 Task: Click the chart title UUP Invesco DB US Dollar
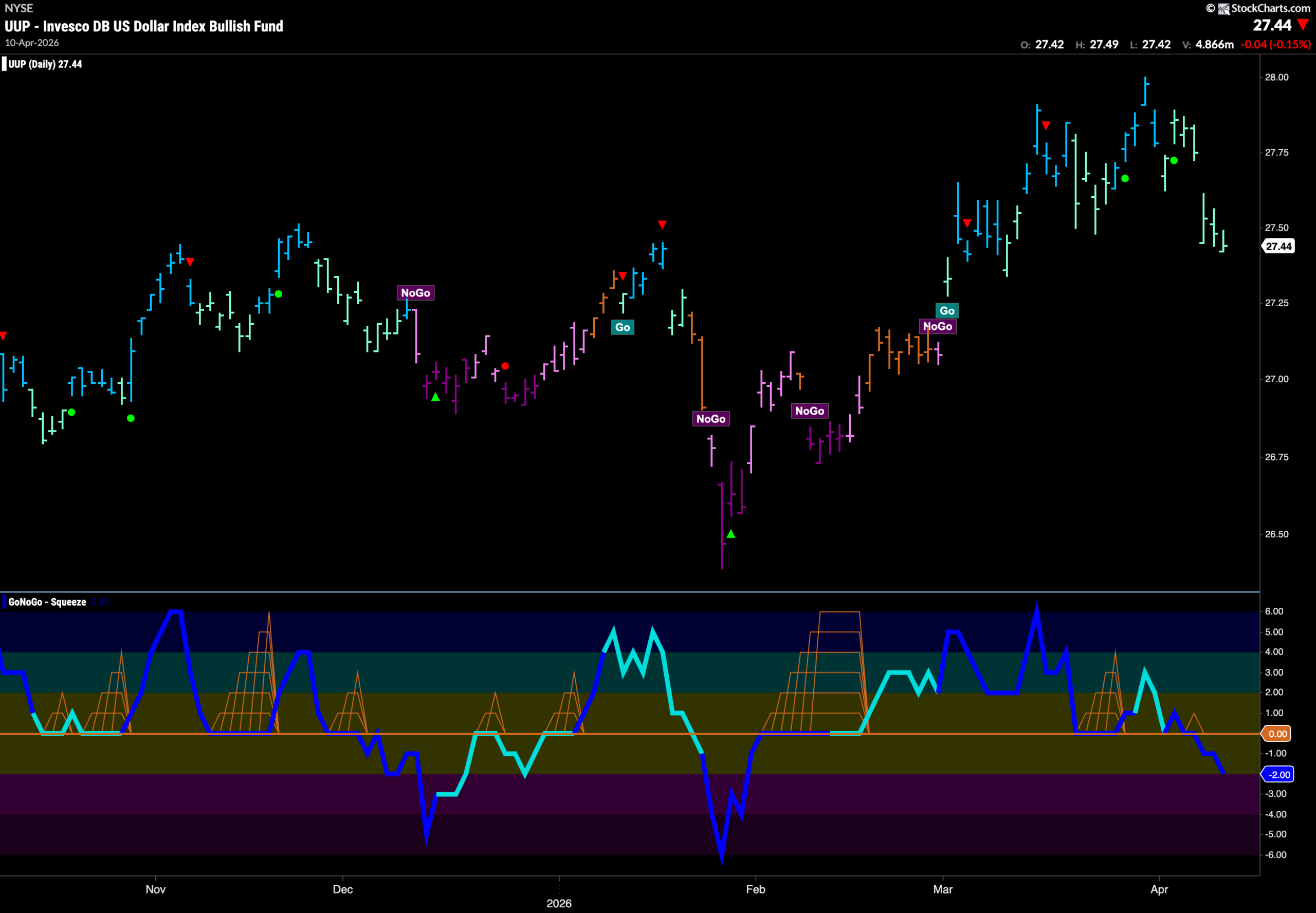(x=143, y=26)
